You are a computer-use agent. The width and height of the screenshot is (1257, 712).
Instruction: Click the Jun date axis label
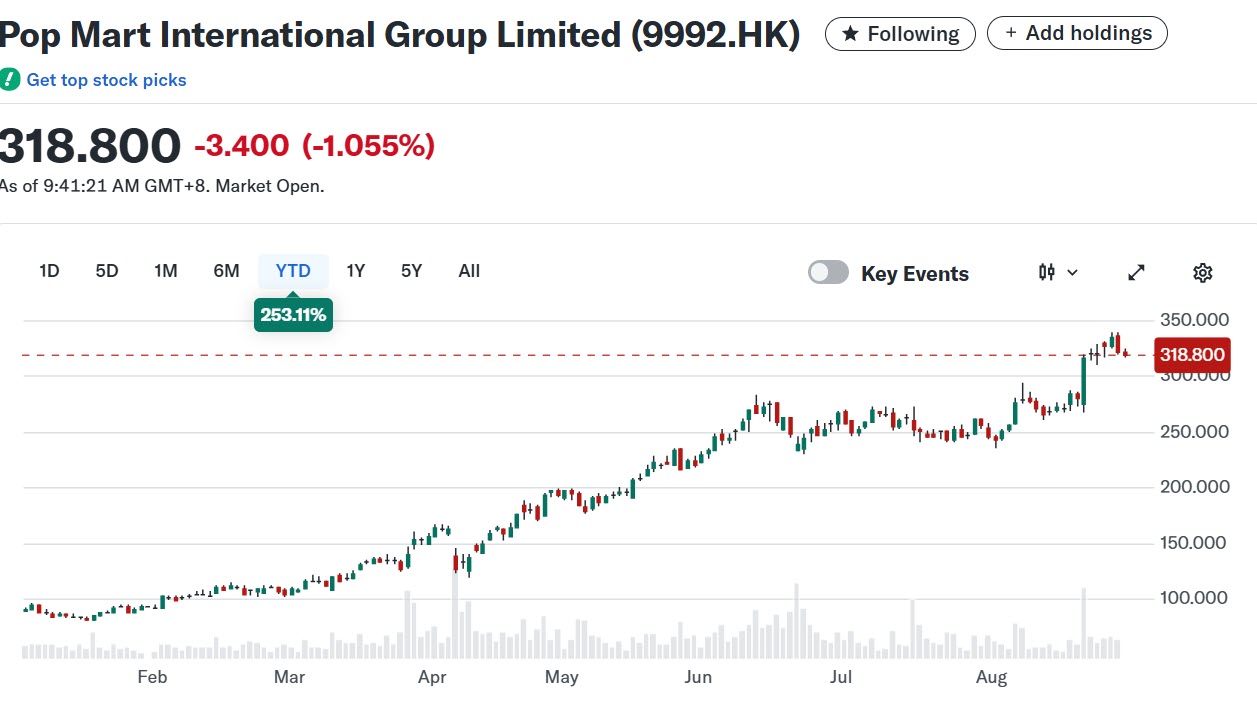click(698, 677)
